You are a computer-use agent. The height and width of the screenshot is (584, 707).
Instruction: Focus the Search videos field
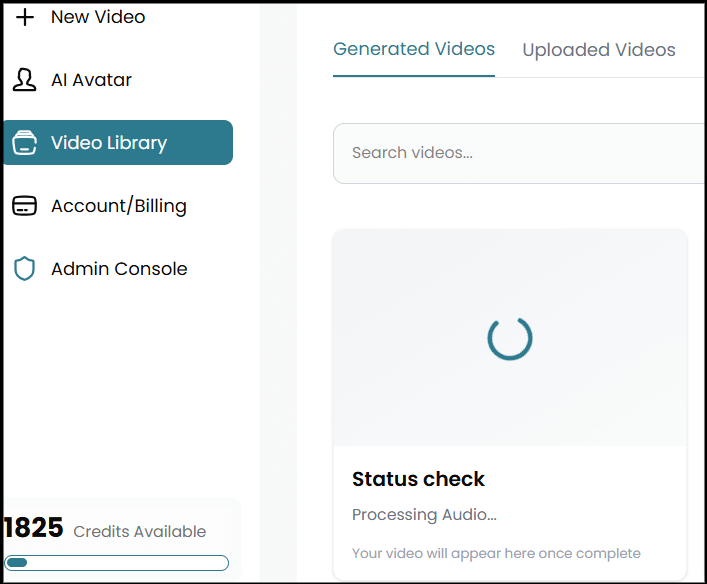(520, 153)
